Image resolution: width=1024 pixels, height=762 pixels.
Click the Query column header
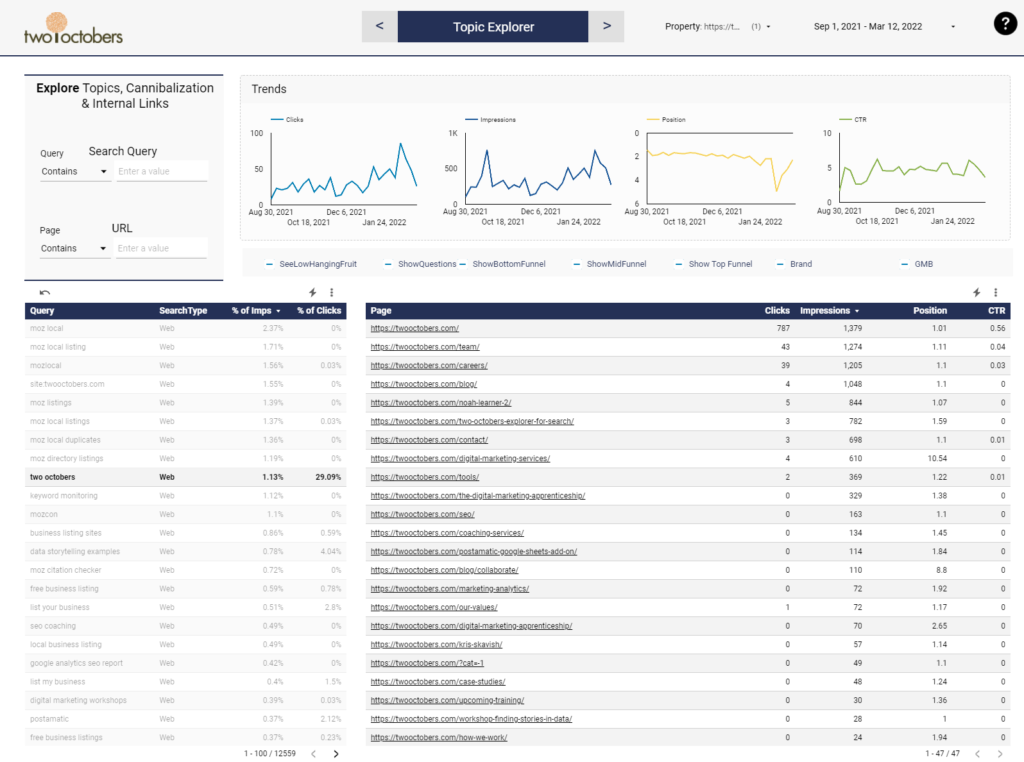(x=42, y=311)
